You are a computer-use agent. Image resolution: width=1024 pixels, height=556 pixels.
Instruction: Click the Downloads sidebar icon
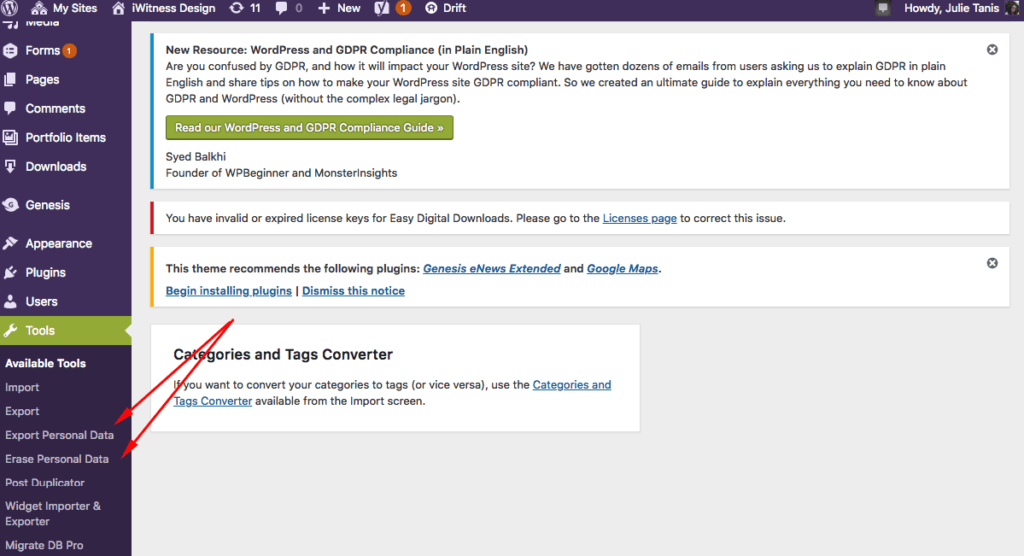point(10,167)
